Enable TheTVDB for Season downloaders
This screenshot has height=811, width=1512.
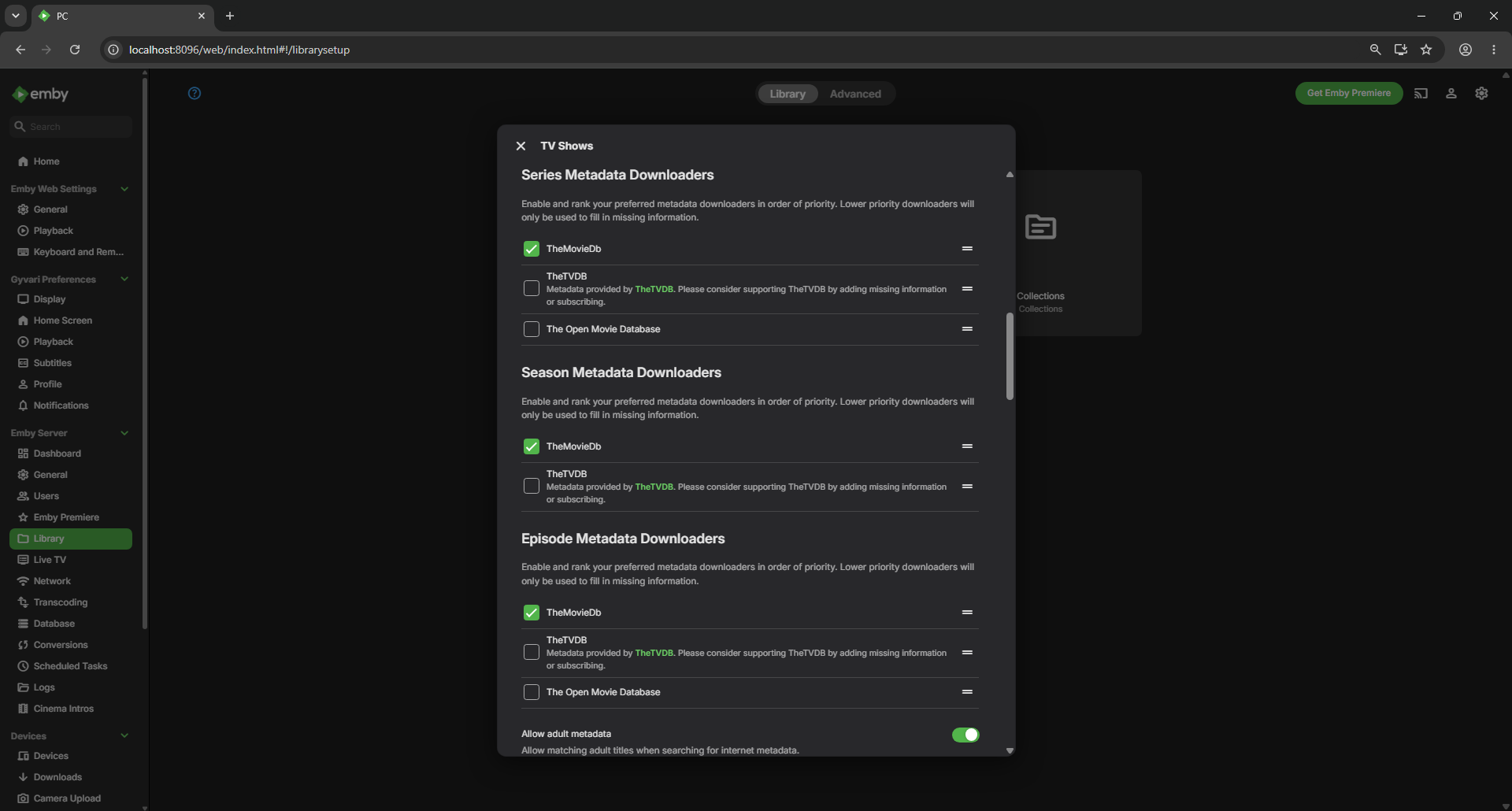pyautogui.click(x=532, y=487)
